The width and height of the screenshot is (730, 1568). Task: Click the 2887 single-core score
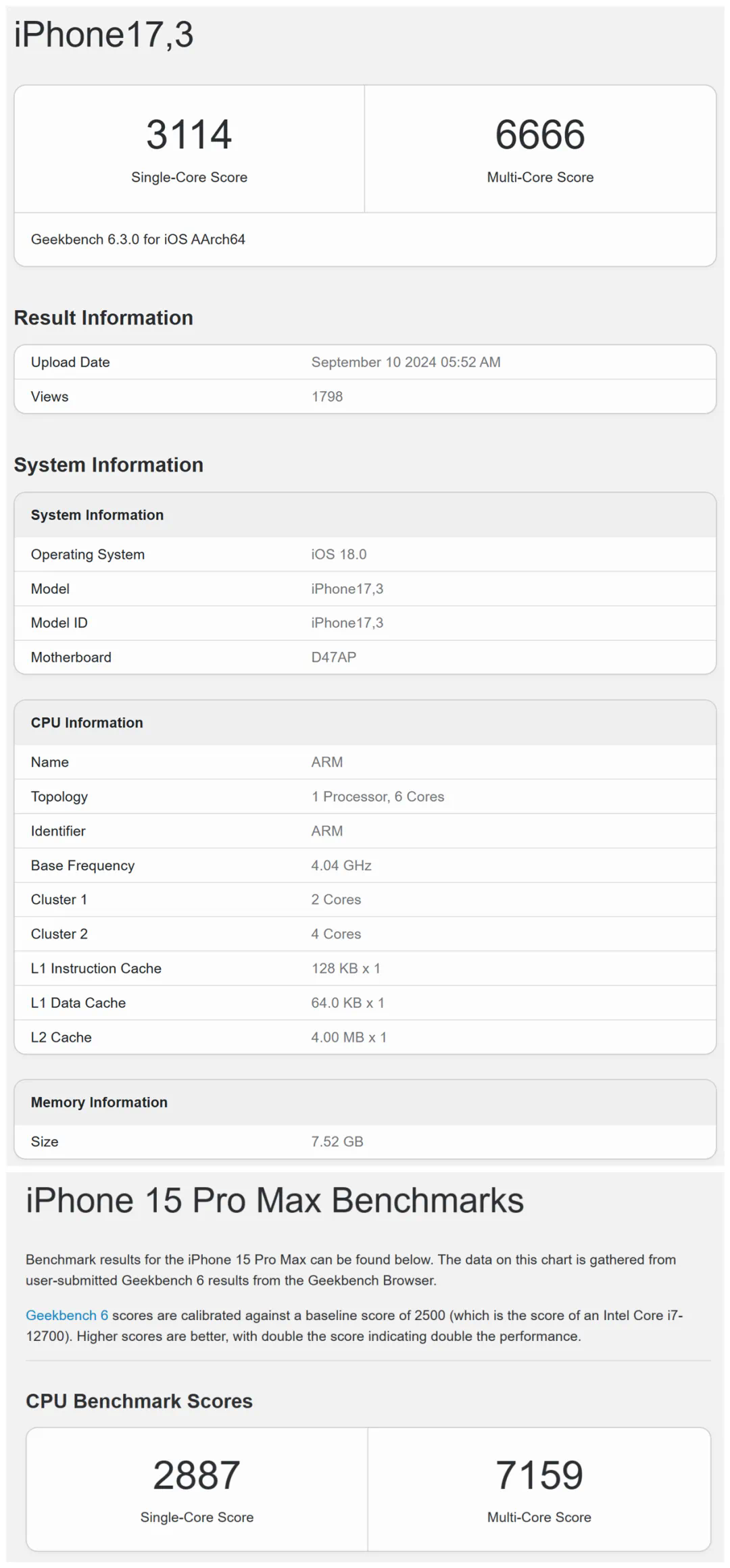(197, 1475)
